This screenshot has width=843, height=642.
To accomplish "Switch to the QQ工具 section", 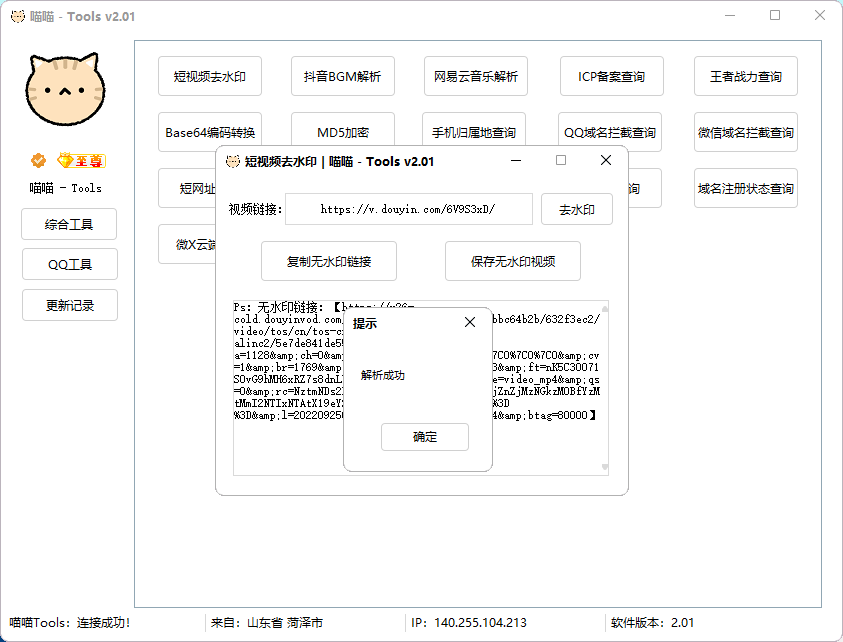I will (x=70, y=264).
